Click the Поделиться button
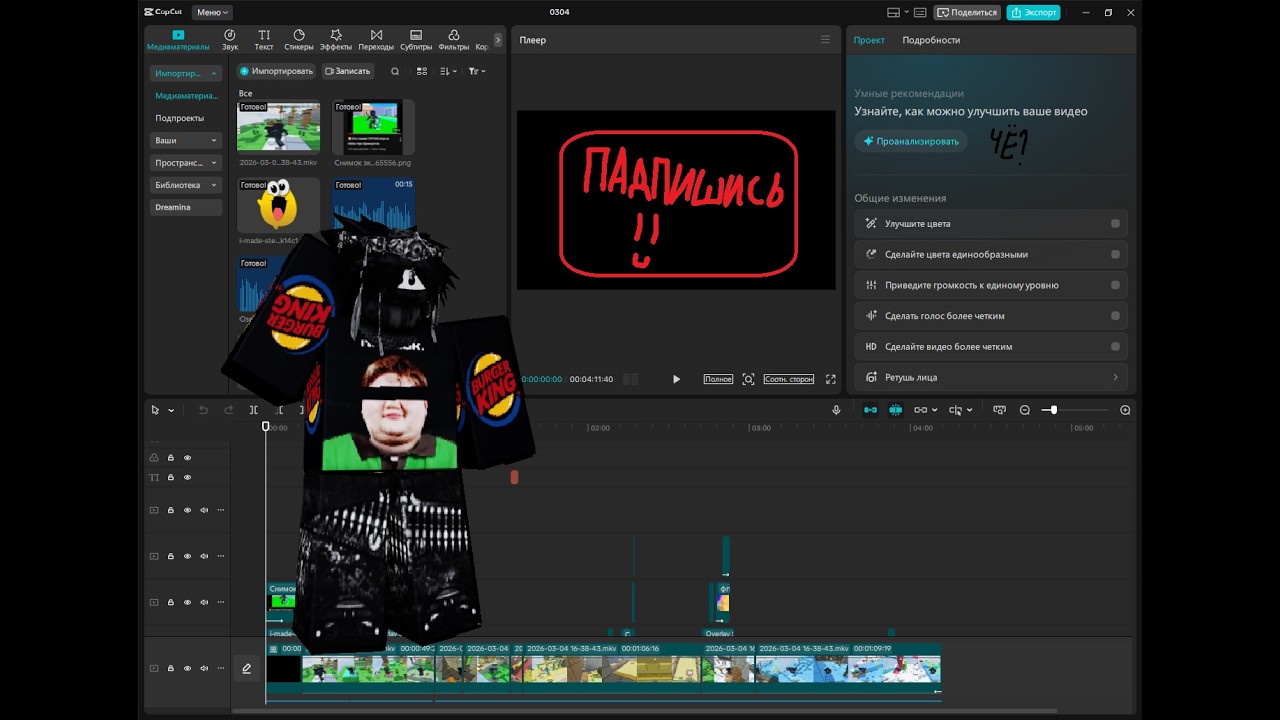 pos(968,12)
